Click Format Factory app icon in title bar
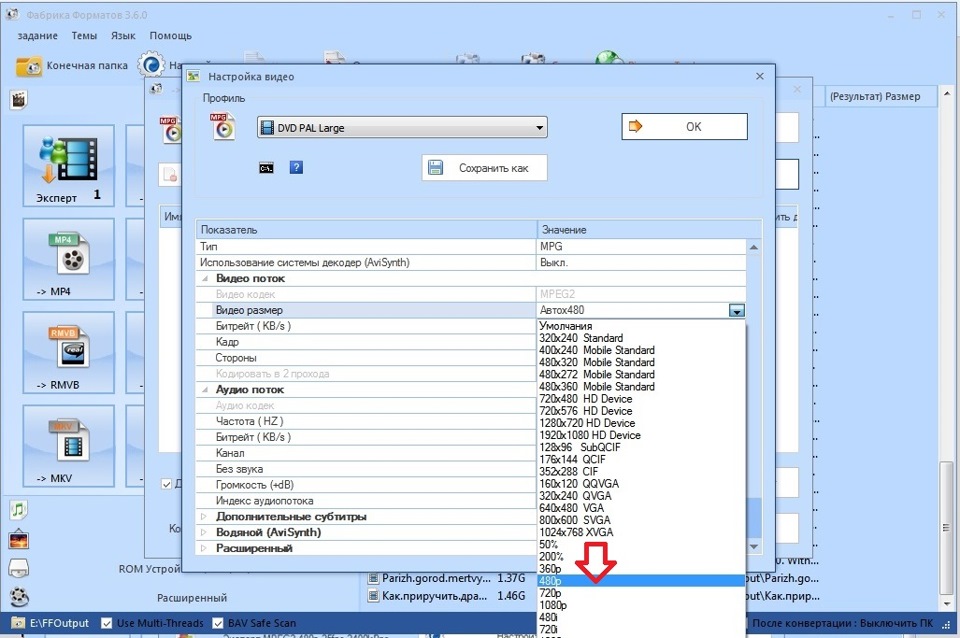 coord(11,15)
